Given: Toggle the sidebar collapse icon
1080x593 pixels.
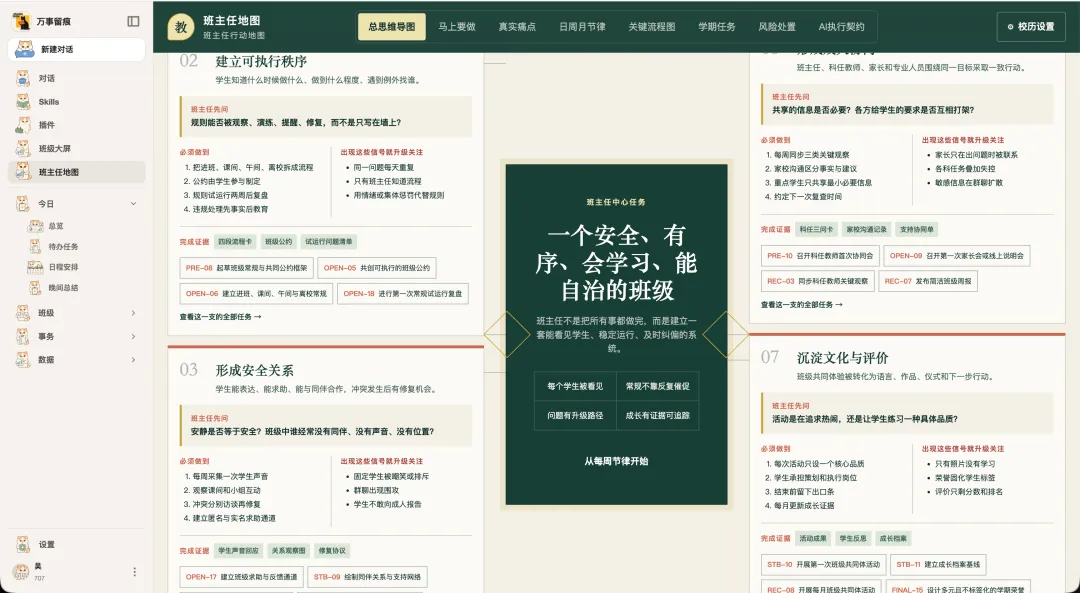Looking at the screenshot, I should (x=134, y=21).
